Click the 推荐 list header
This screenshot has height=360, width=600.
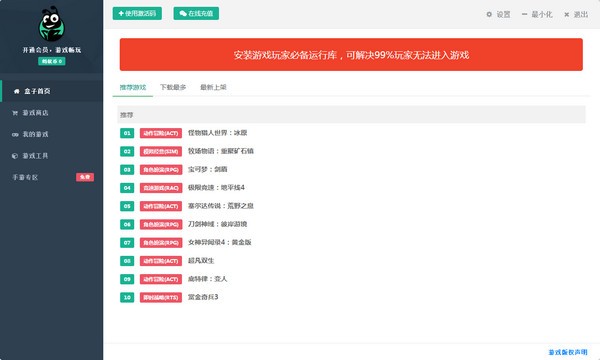[x=351, y=115]
